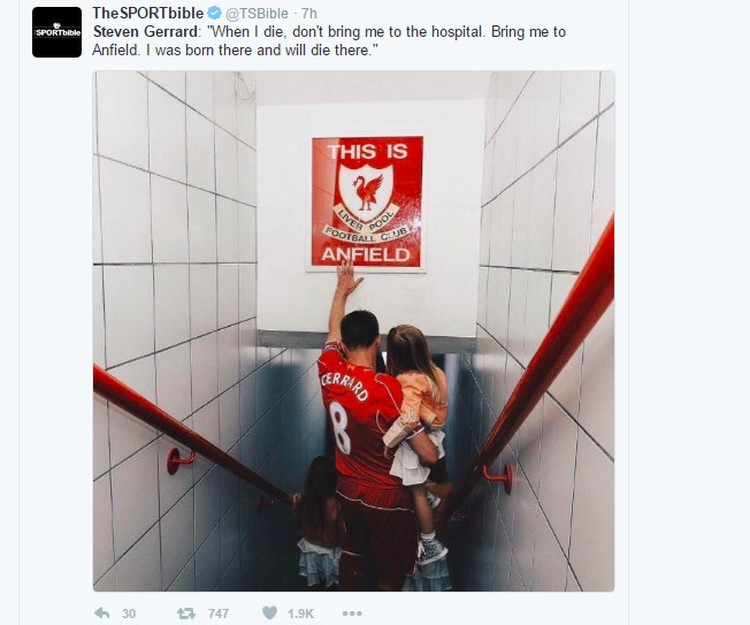
Task: Enlarge the Anfield tunnel photo
Action: click(353, 331)
